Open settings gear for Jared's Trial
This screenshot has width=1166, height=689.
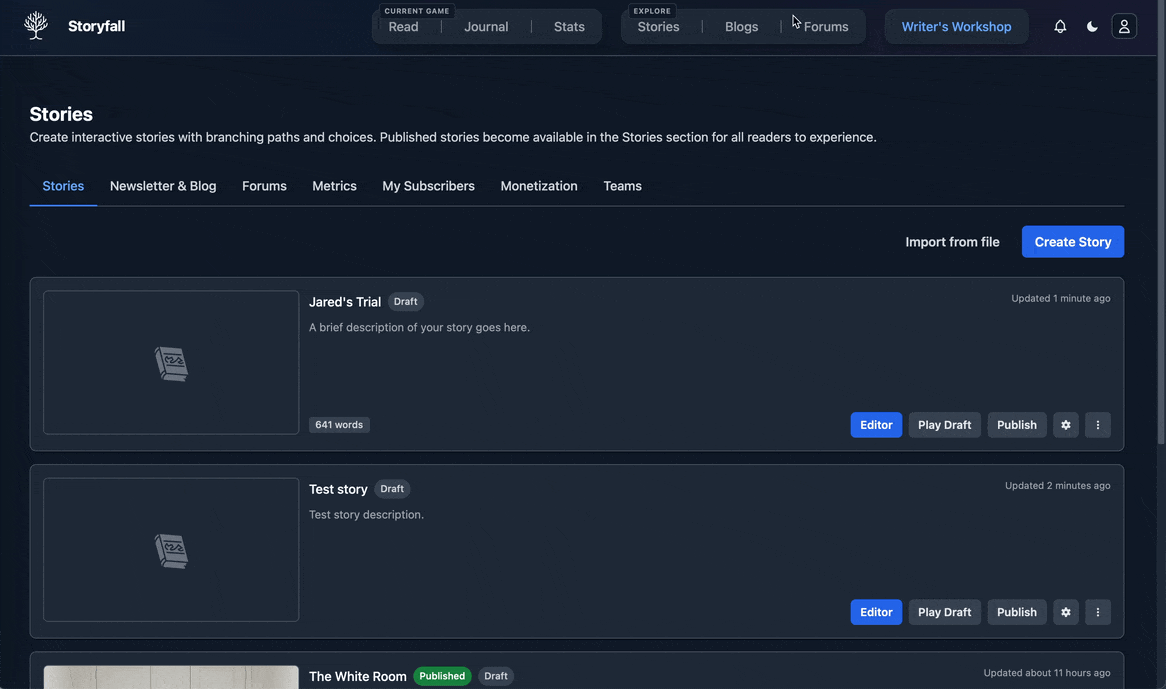click(x=1066, y=425)
